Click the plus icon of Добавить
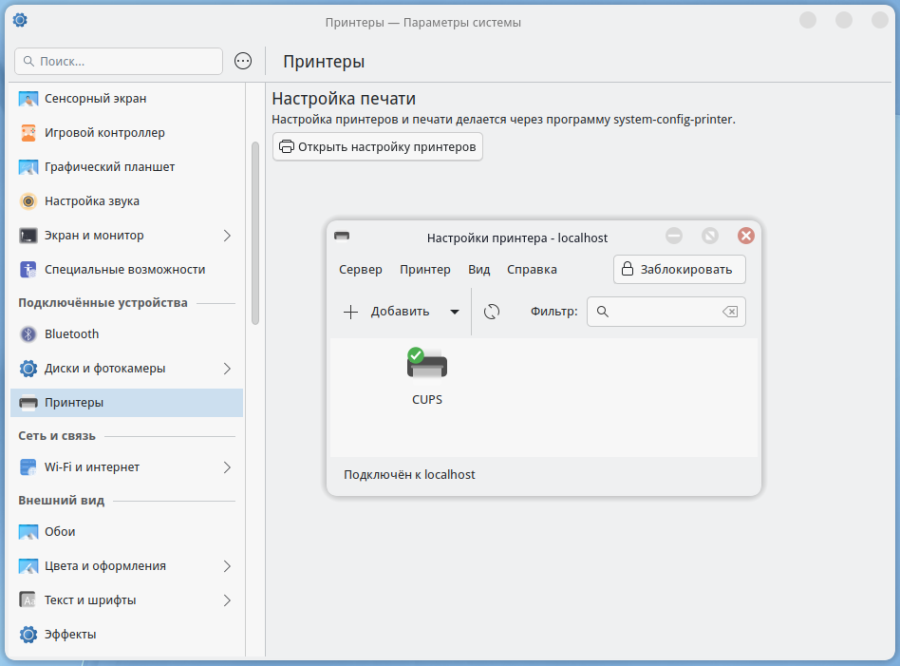Screen dimensions: 900x666 coord(351,312)
